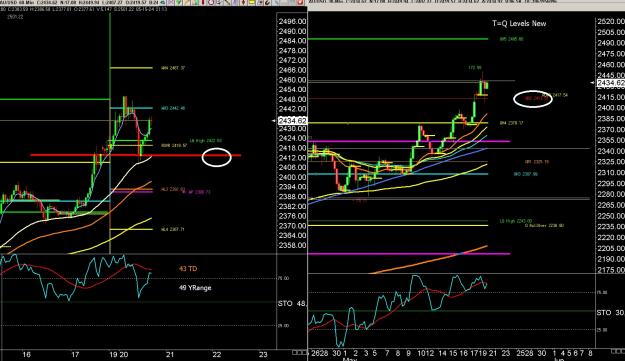Viewport: 625px width, 361px height.
Task: Click the green horizontal level line atop right chart
Action: pyautogui.click(x=398, y=39)
